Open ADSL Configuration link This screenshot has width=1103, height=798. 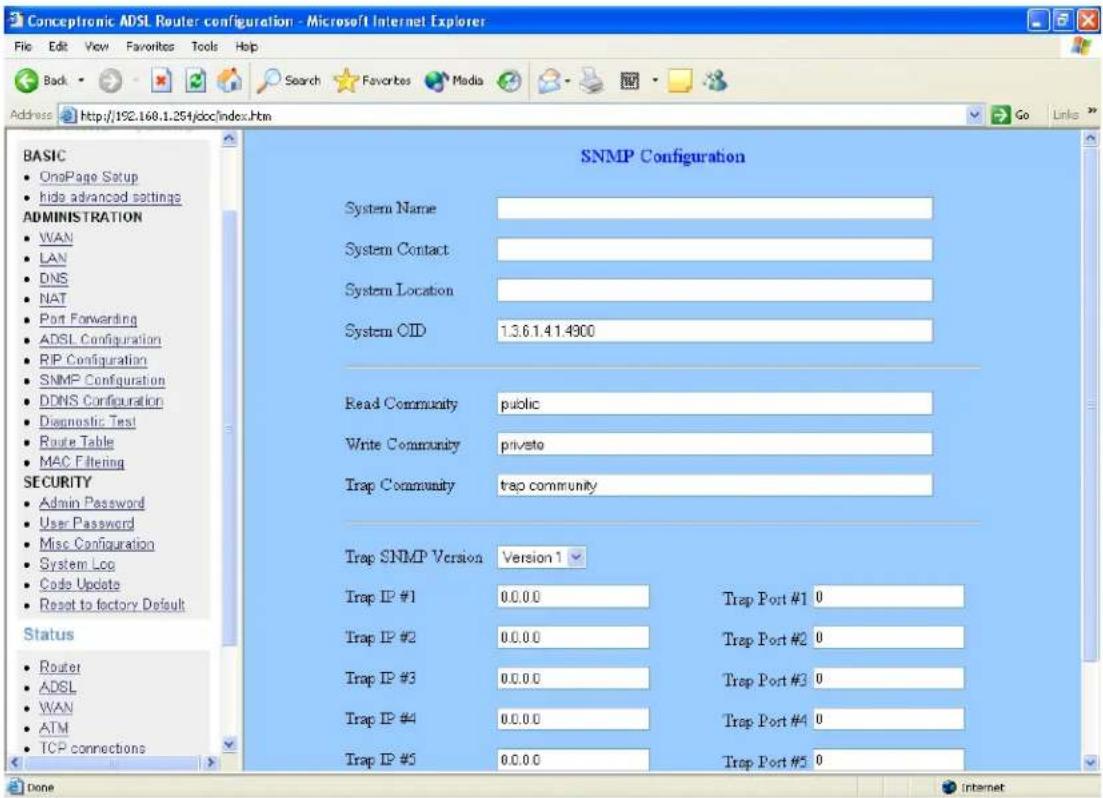100,339
